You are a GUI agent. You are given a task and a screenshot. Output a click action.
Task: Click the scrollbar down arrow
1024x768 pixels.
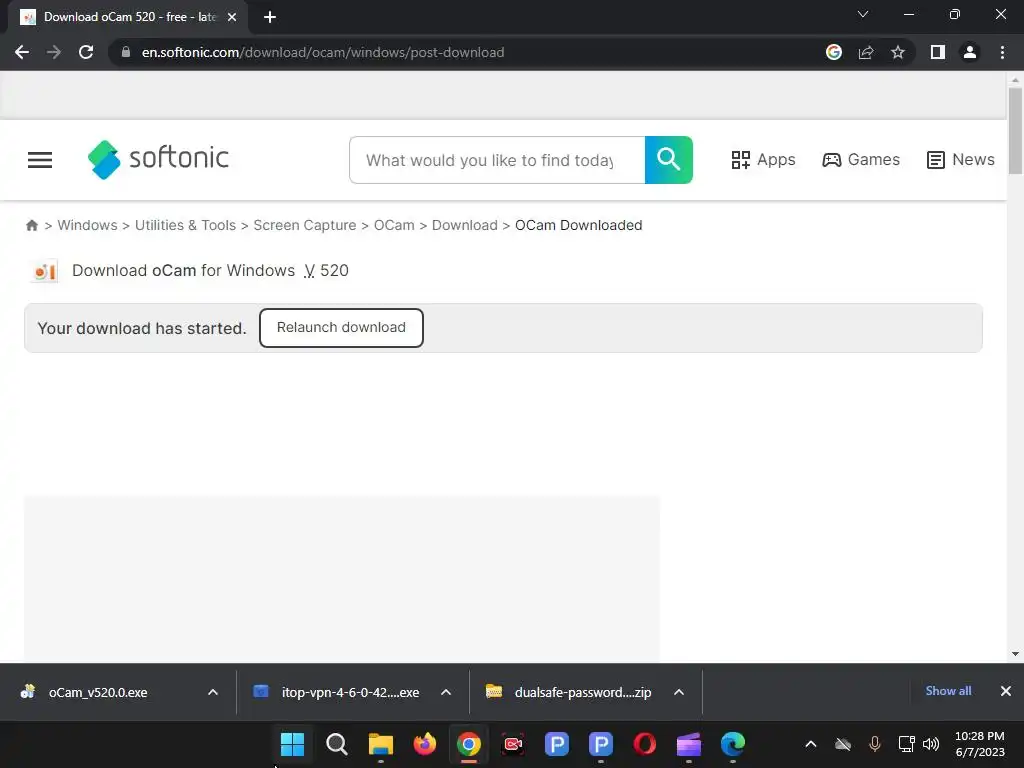1015,654
